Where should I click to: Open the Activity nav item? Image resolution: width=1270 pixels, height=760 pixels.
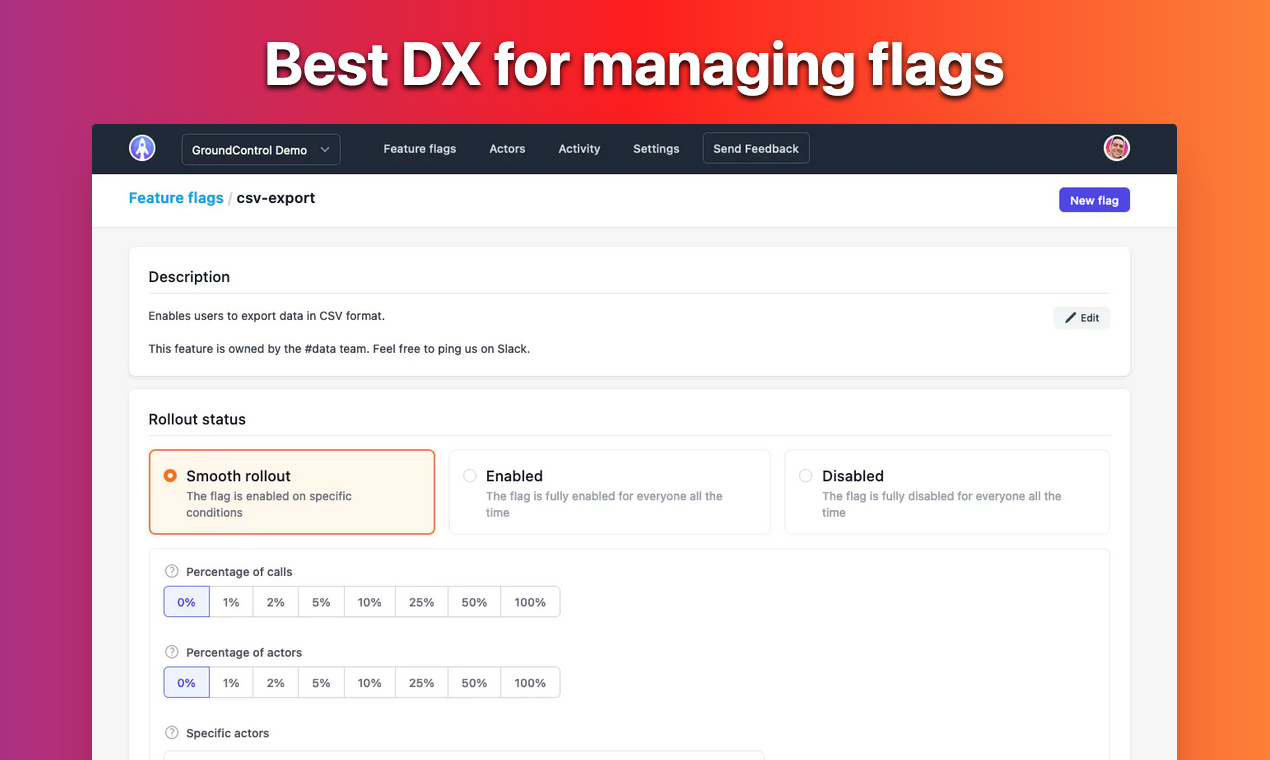579,149
